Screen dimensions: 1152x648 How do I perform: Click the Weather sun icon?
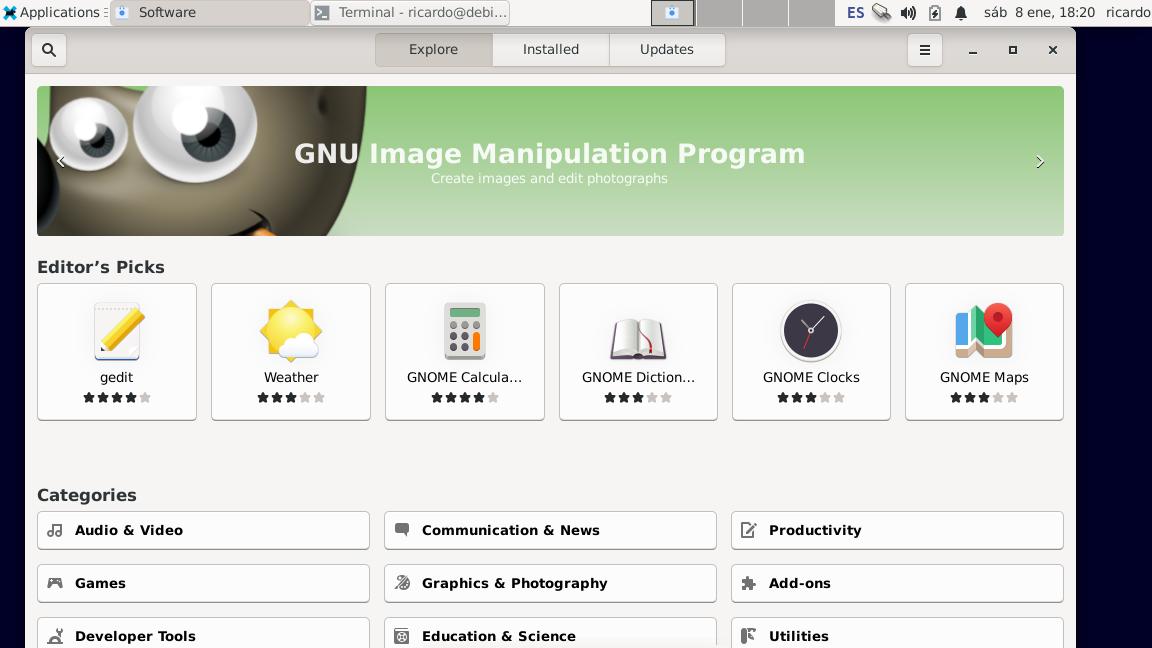291,331
